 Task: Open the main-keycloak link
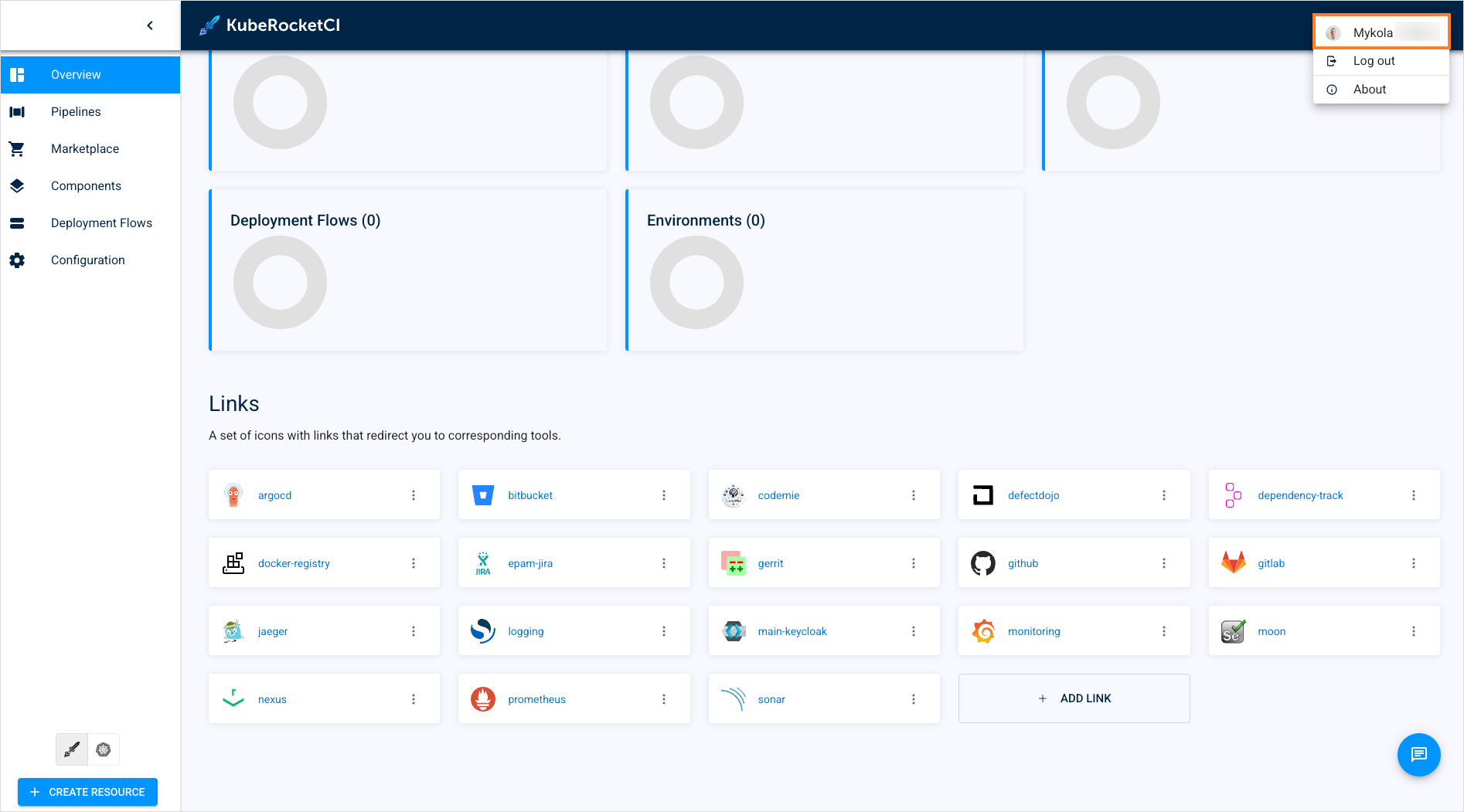coord(792,631)
